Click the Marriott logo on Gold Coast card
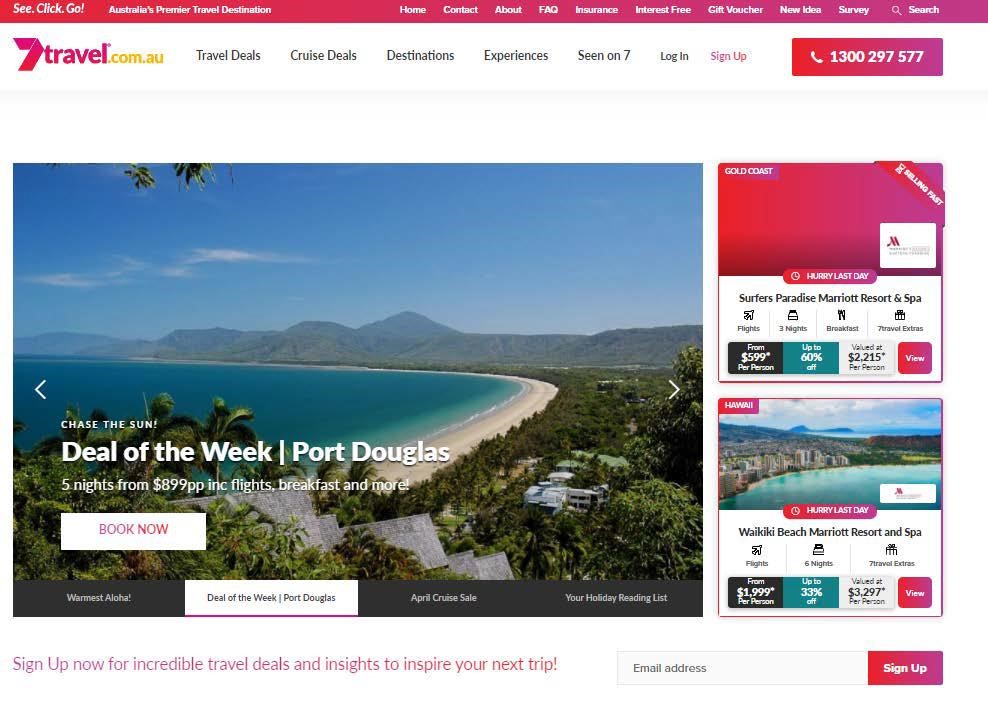The height and width of the screenshot is (703, 988). tap(907, 245)
